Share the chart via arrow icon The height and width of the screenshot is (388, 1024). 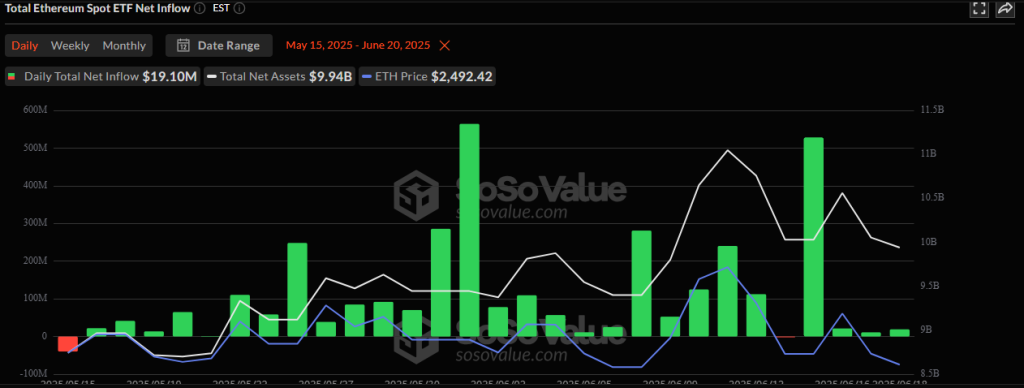(1004, 8)
